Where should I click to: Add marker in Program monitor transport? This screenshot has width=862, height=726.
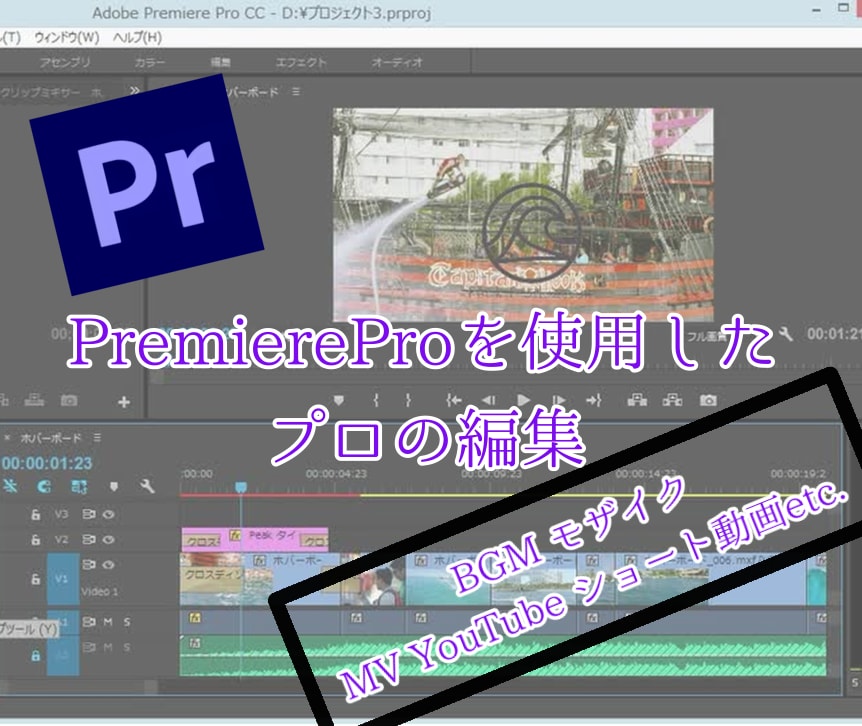pos(339,400)
